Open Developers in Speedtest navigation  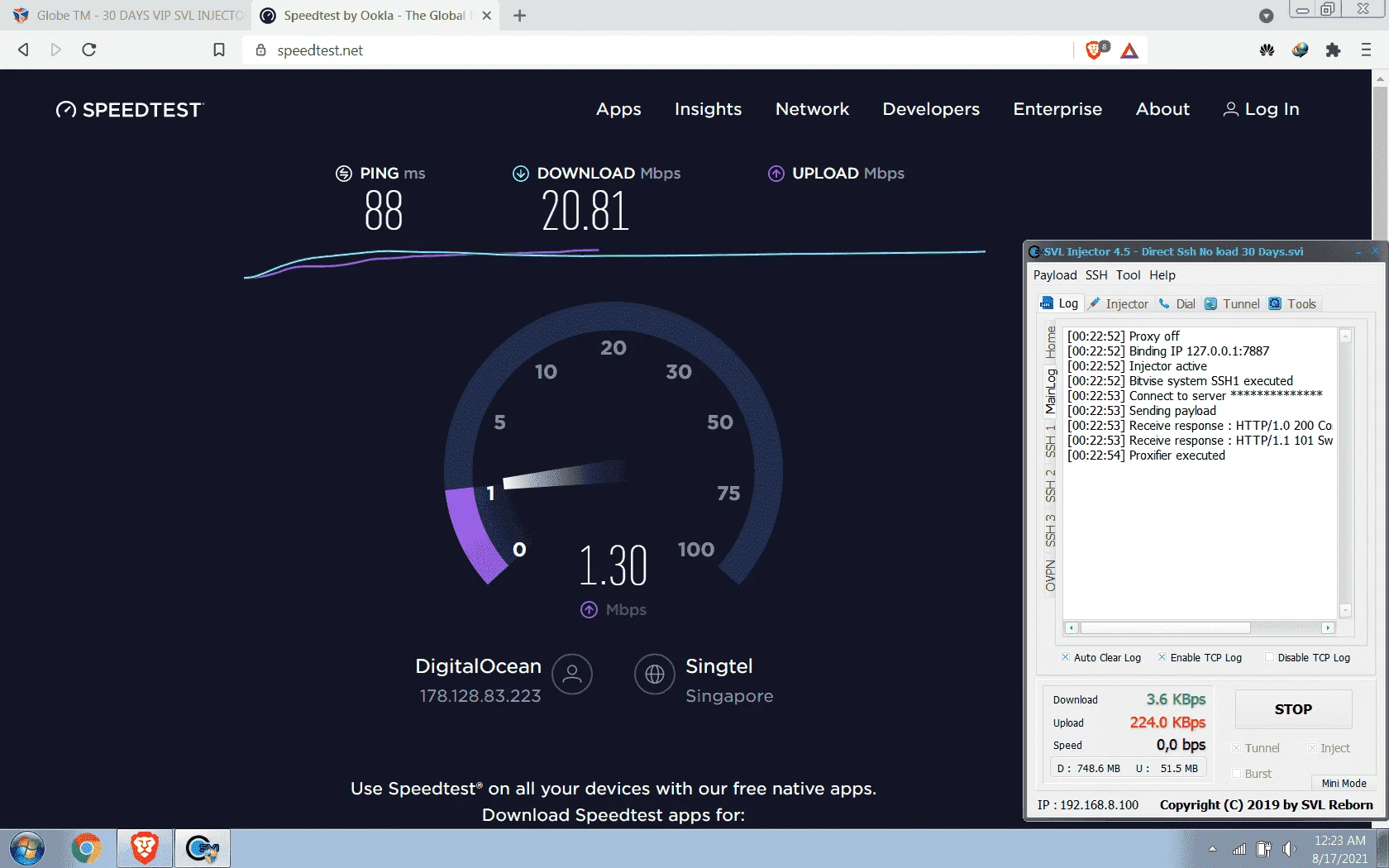click(931, 109)
